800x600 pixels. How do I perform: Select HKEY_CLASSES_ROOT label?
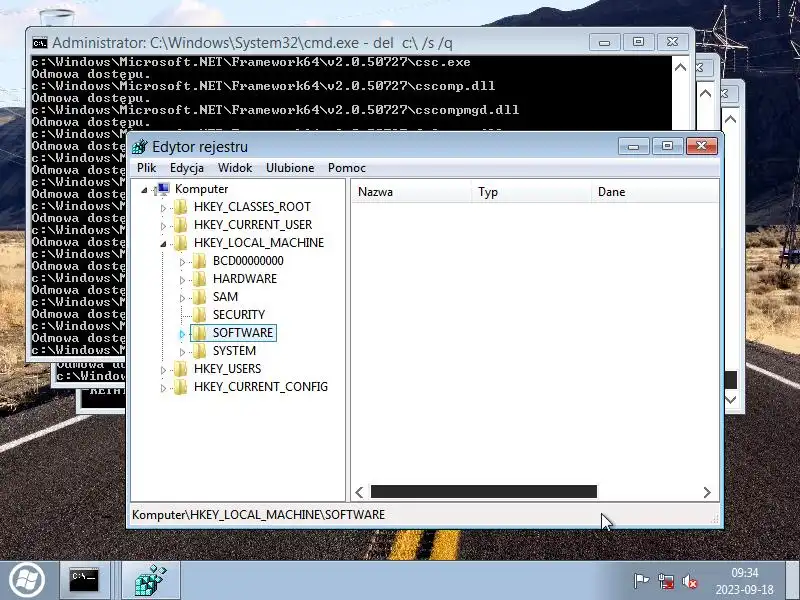coord(252,207)
